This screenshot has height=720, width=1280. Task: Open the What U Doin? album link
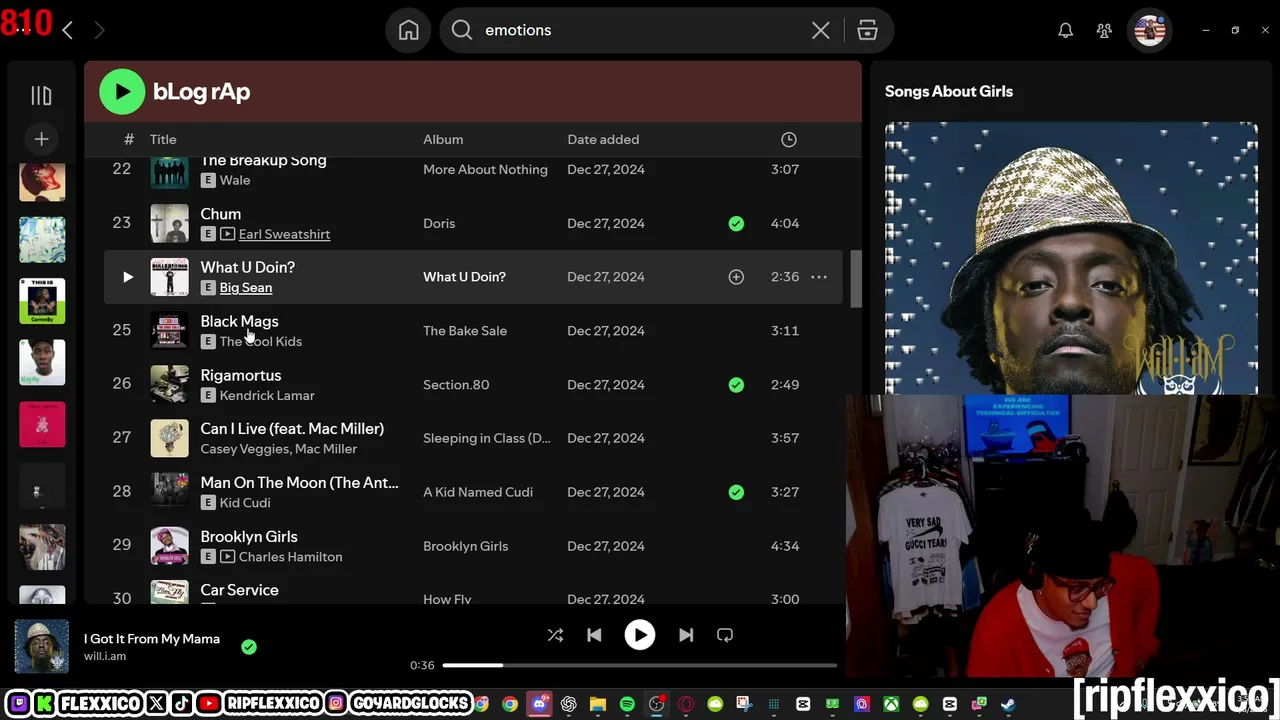coord(464,277)
